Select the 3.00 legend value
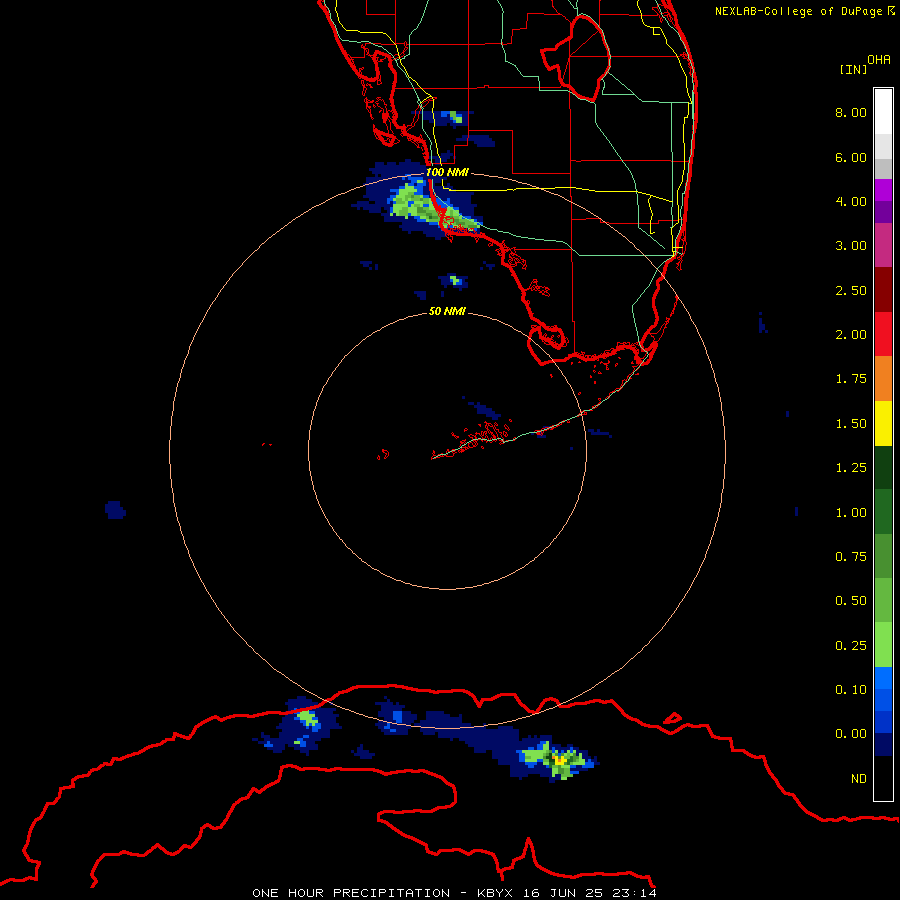Screen dimensions: 900x900 tap(851, 246)
